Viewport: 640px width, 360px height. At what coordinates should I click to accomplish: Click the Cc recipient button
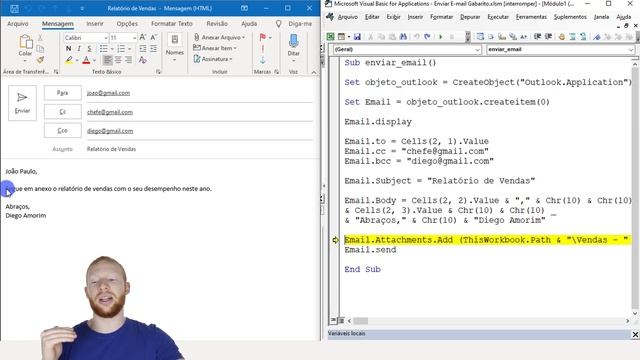tap(62, 111)
